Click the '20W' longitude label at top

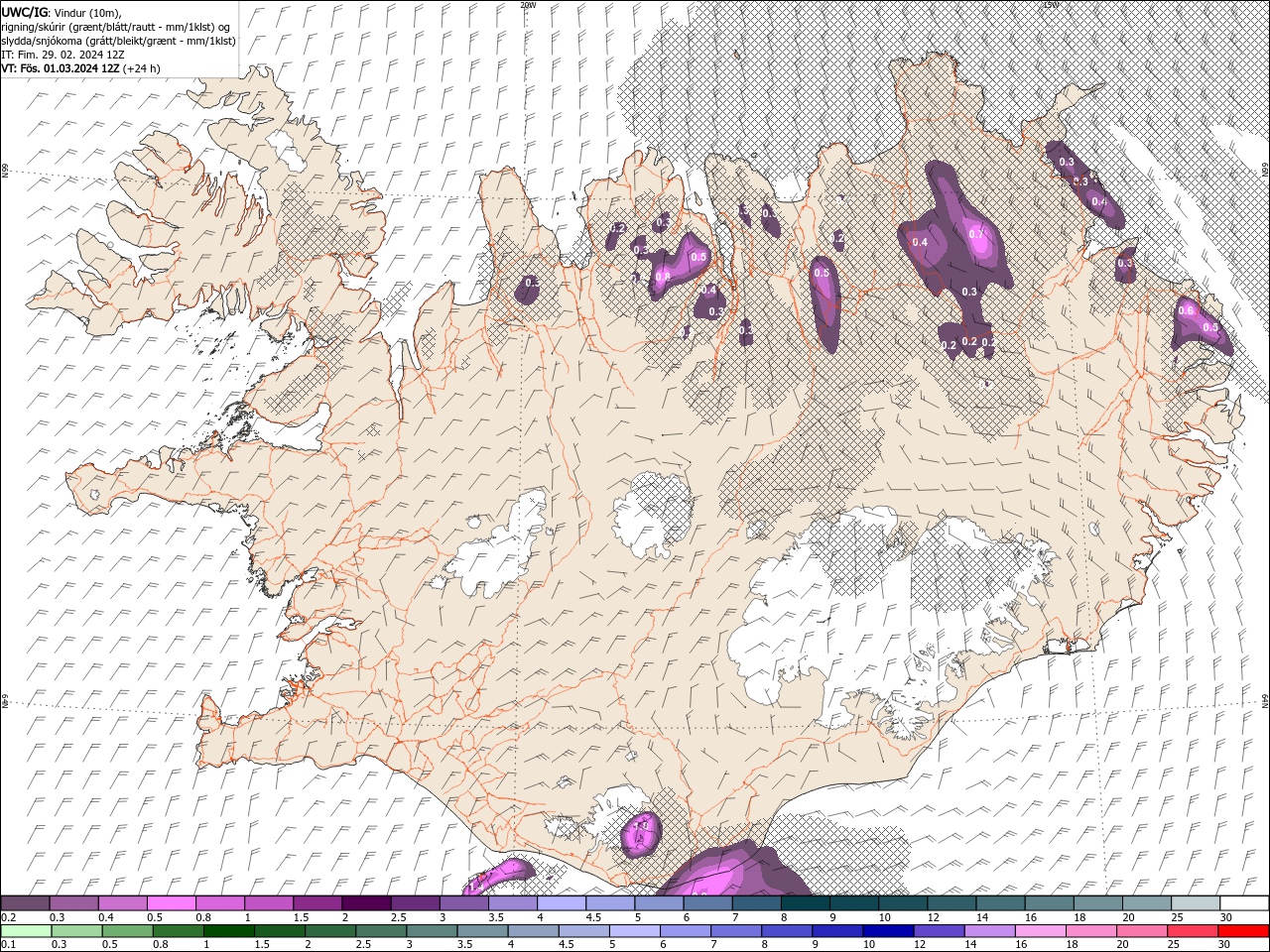click(528, 5)
